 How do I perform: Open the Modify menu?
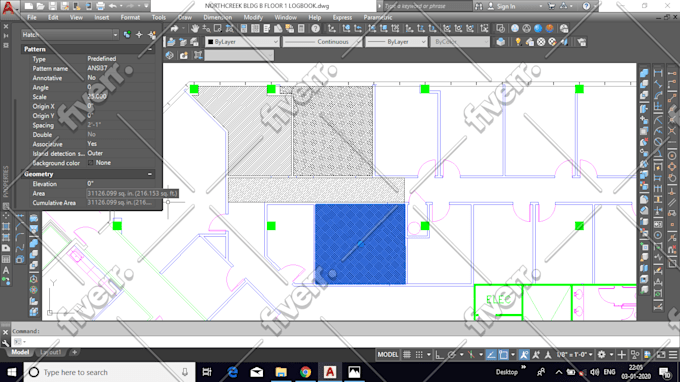point(253,17)
